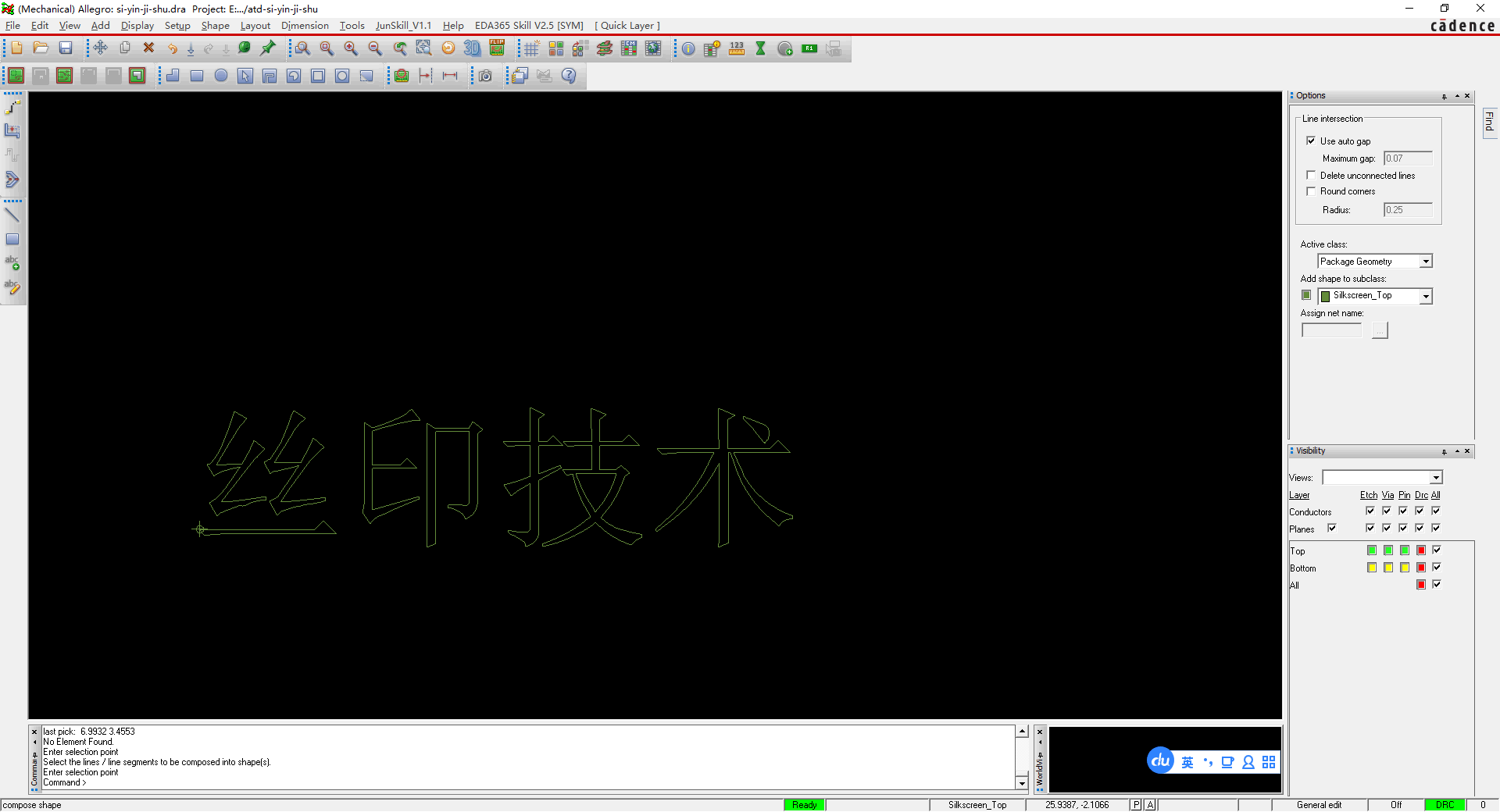1500x812 pixels.
Task: Collapse the Visibility panel with its arrow
Action: pyautogui.click(x=1457, y=451)
